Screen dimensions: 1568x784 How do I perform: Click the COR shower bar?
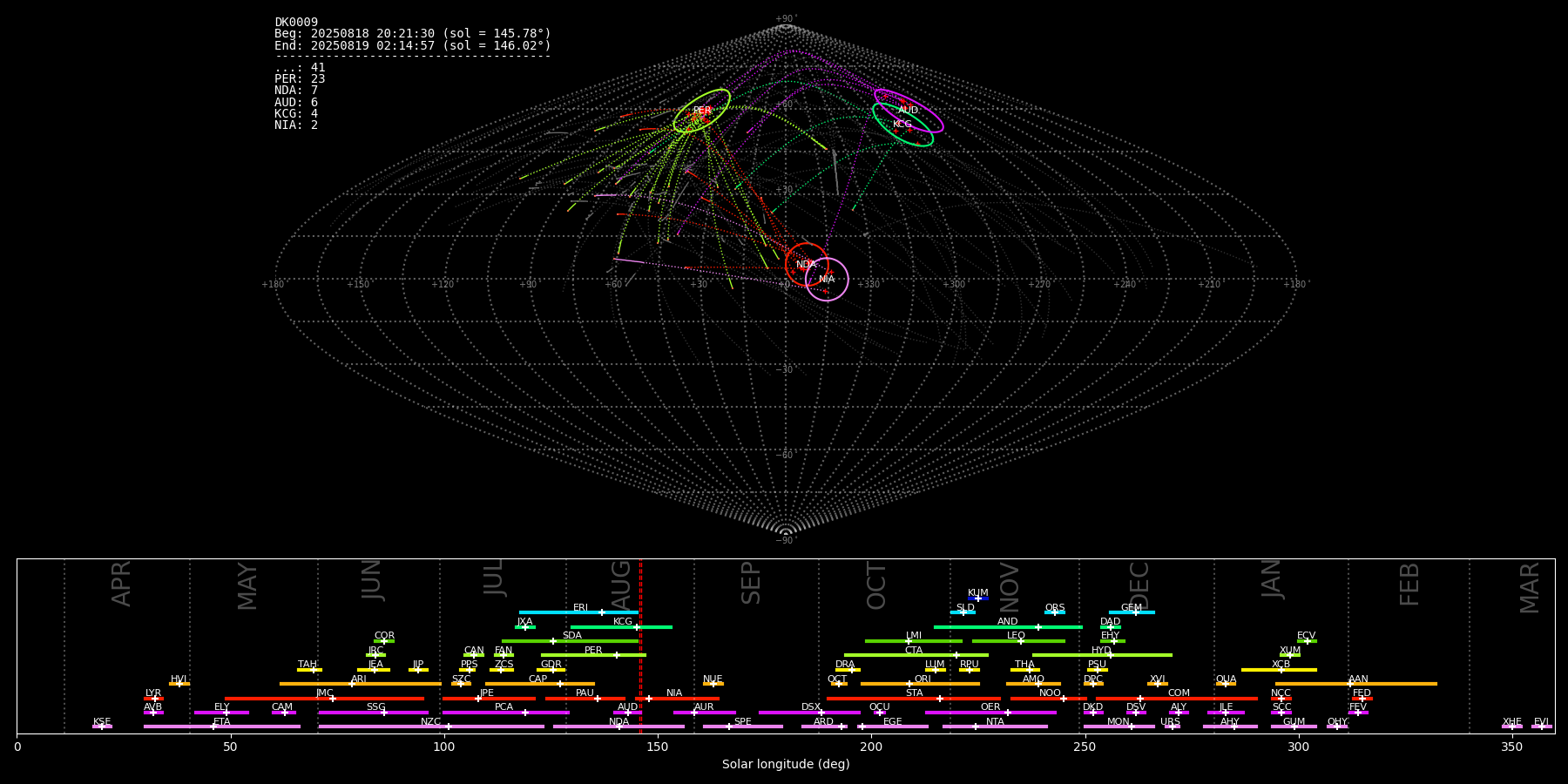click(x=384, y=641)
